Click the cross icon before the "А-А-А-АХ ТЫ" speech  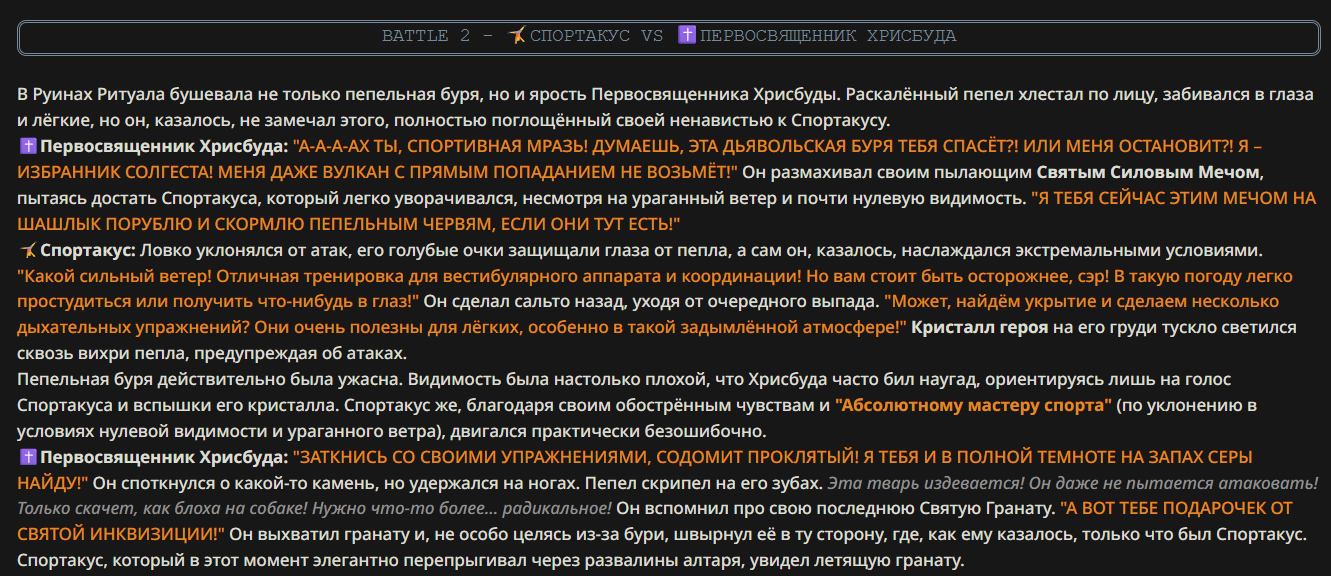(27, 146)
